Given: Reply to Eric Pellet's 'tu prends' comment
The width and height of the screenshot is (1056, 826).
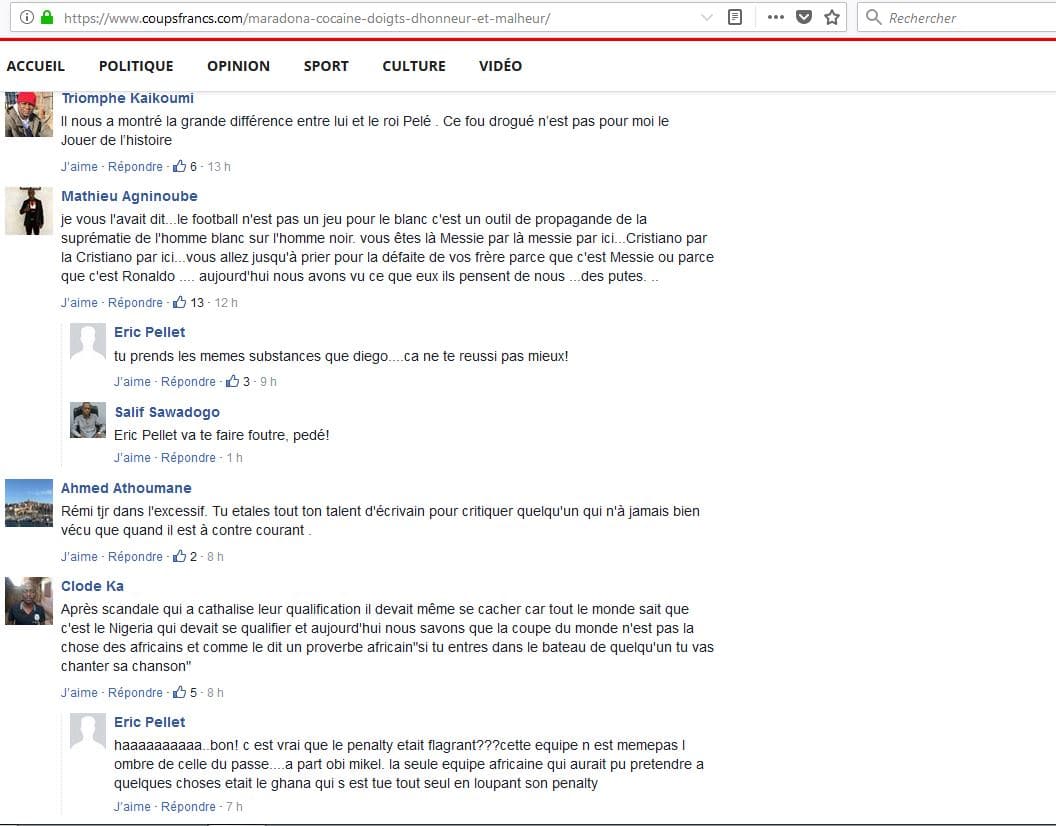Looking at the screenshot, I should click(188, 381).
